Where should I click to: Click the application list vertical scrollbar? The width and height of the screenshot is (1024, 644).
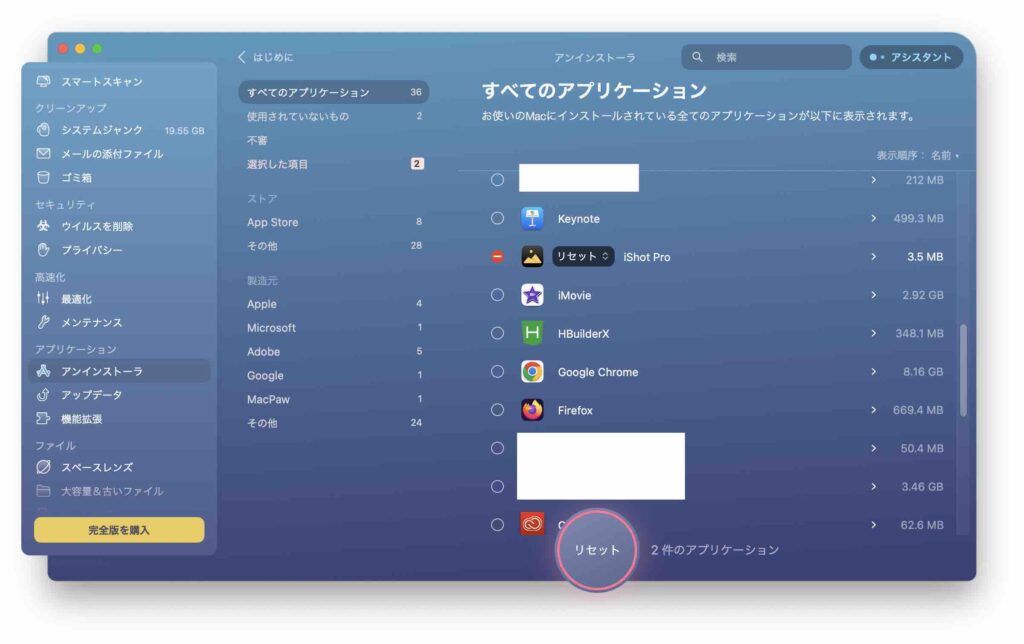coord(963,369)
